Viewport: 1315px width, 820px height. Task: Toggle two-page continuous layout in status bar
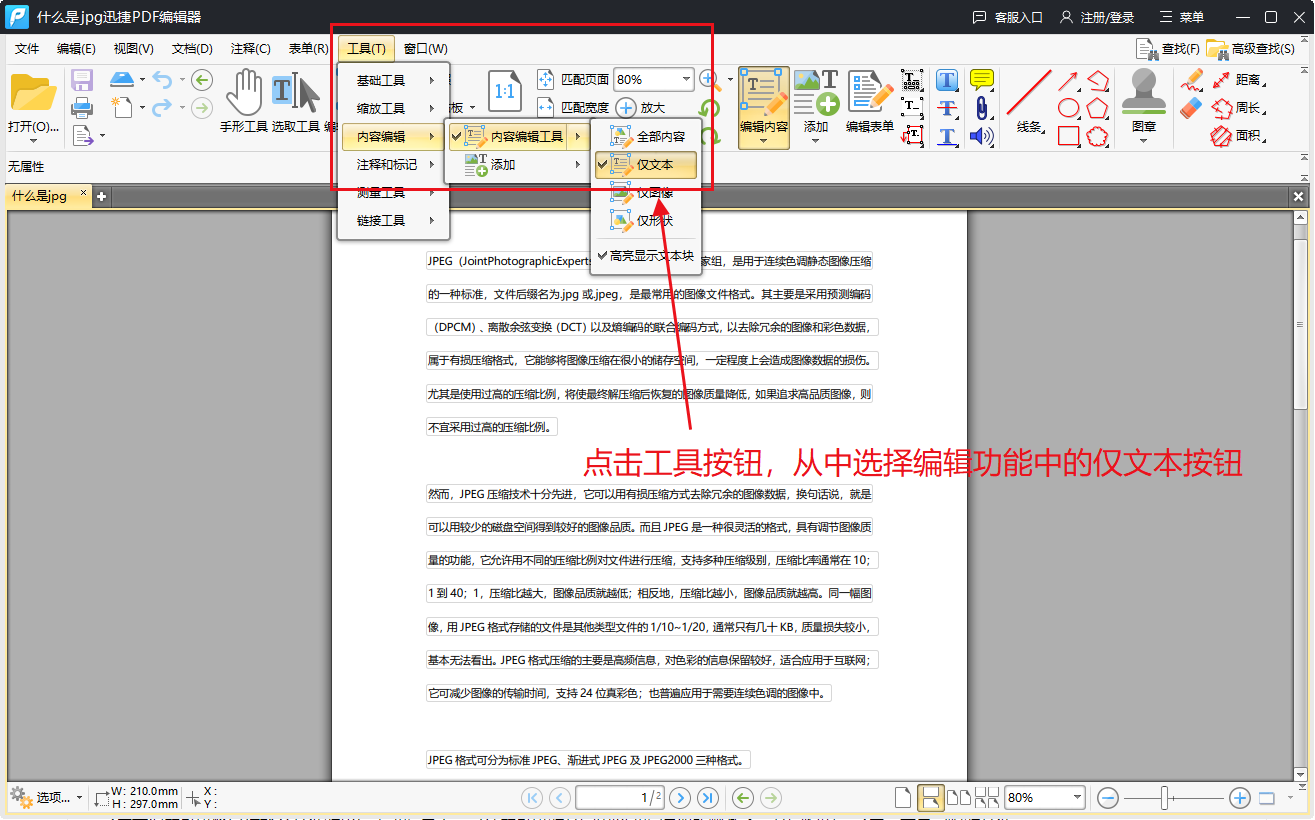pos(987,797)
